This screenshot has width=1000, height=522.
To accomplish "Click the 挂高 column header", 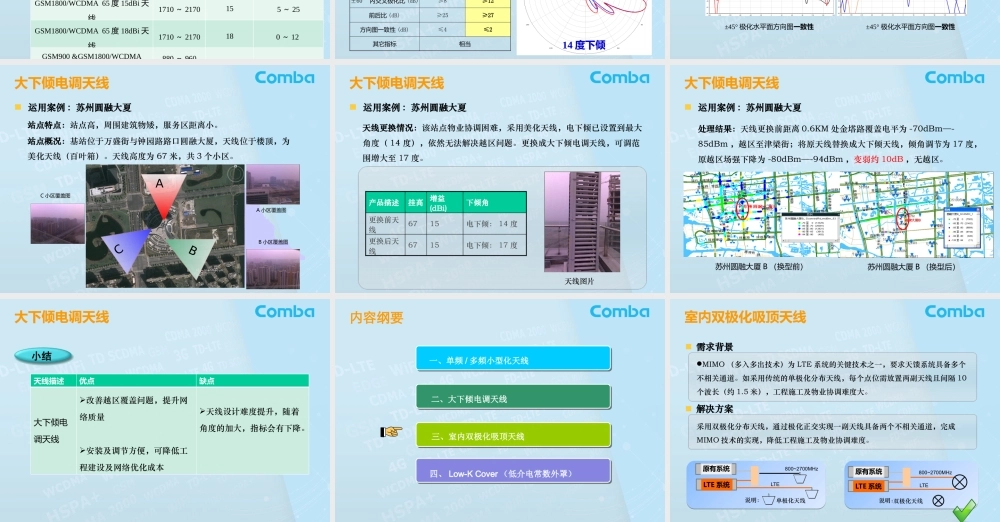I will click(415, 202).
